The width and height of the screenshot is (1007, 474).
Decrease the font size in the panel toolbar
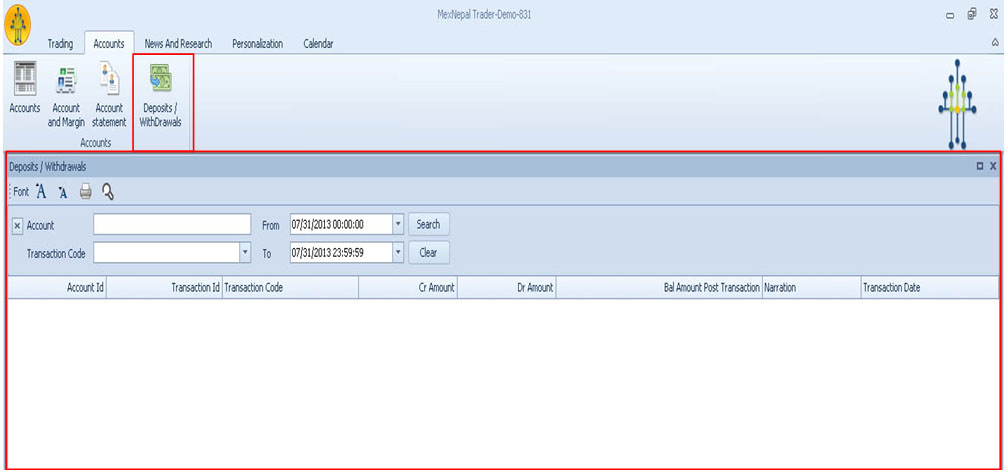(x=62, y=192)
